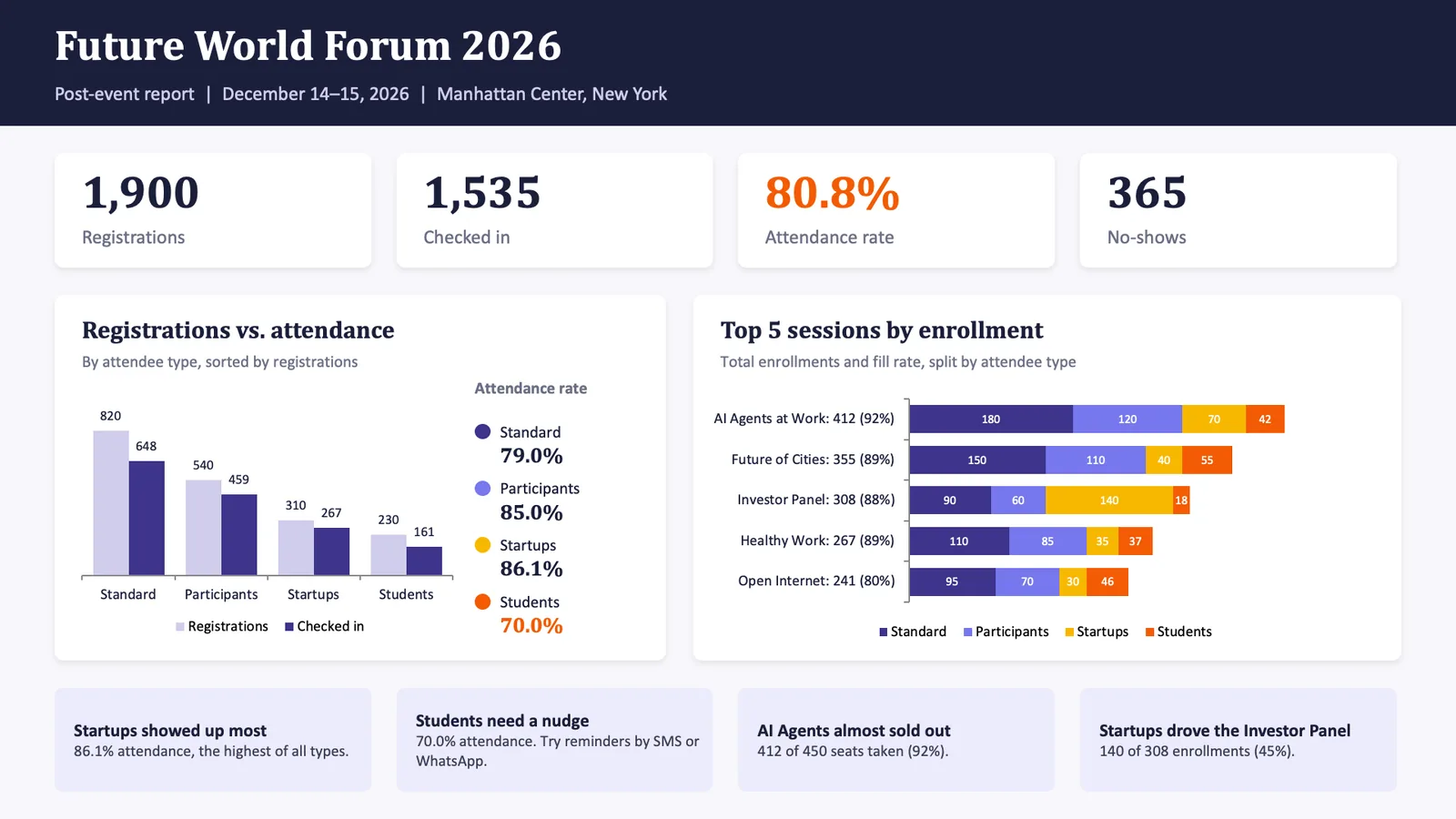Click the 'Open Internet: 241 (80%)' label
Image resolution: width=1456 pixels, height=819 pixels.
(816, 581)
